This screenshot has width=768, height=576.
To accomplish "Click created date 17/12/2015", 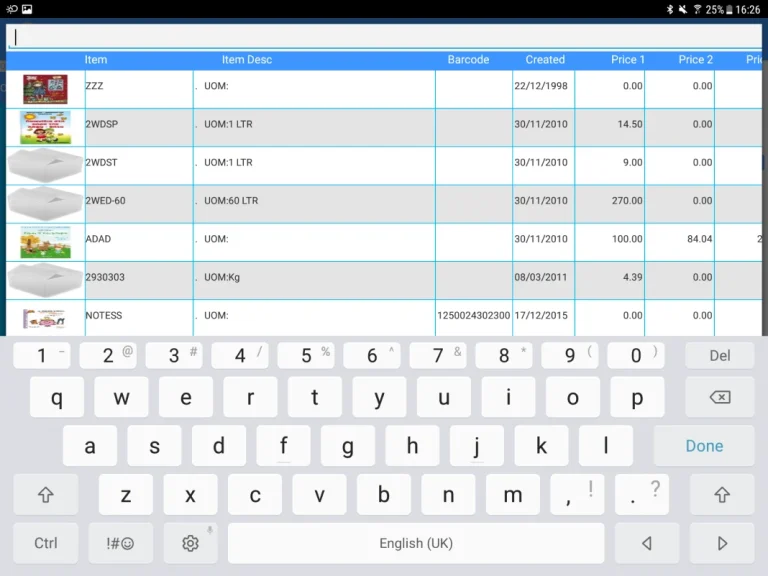I will (x=541, y=315).
